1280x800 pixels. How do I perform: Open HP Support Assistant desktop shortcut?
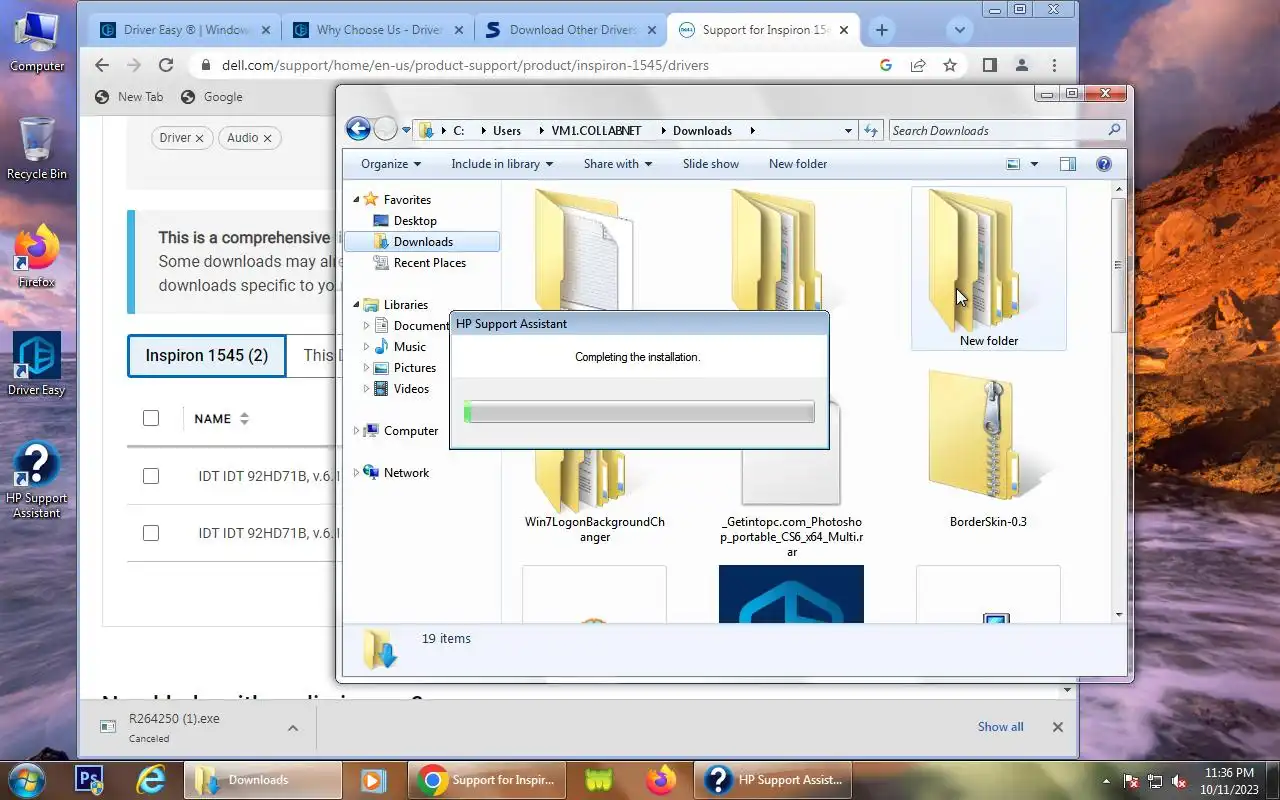(x=37, y=480)
